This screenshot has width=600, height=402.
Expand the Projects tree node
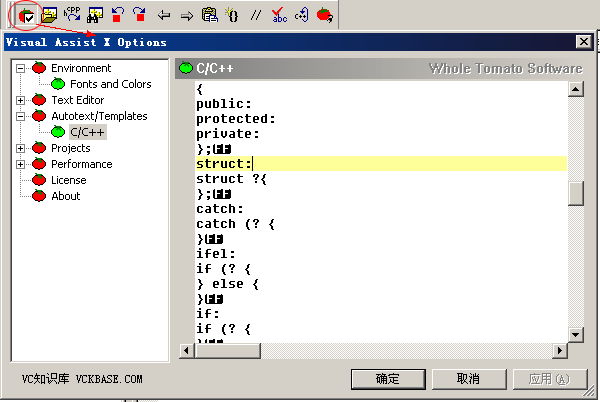pos(20,148)
